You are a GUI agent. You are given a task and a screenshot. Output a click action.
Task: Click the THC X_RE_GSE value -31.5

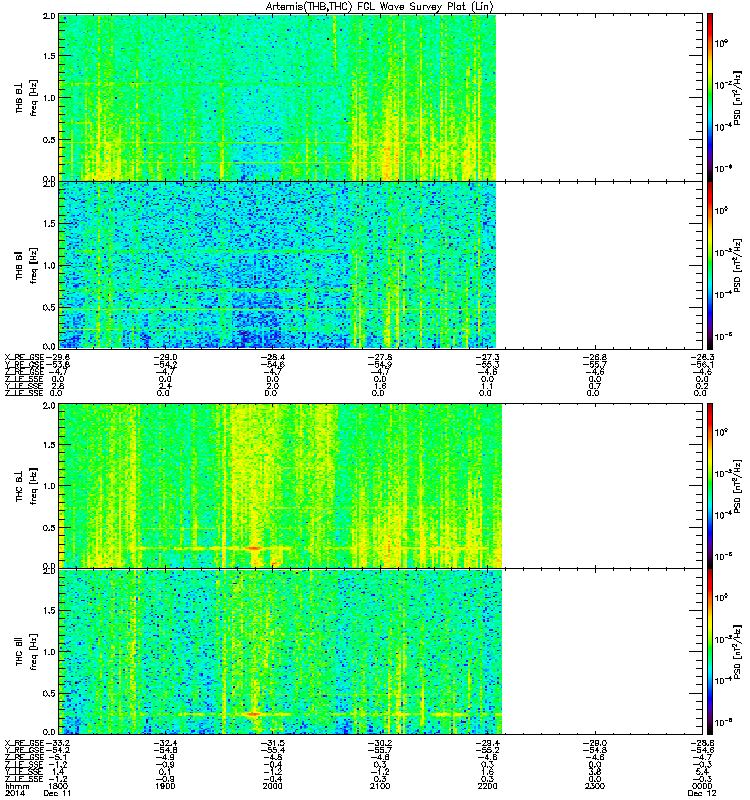(x=272, y=743)
